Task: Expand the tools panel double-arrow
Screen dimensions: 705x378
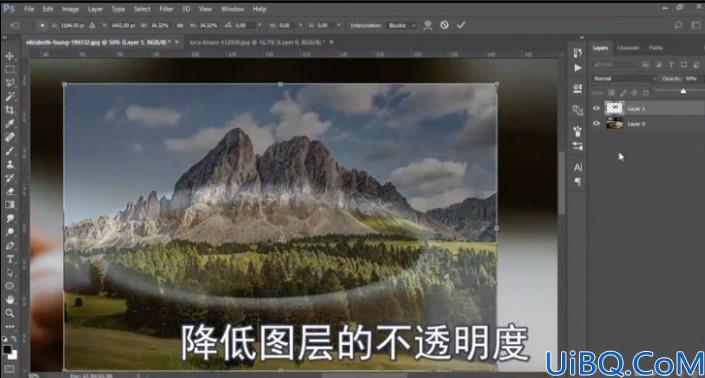Action: point(4,38)
